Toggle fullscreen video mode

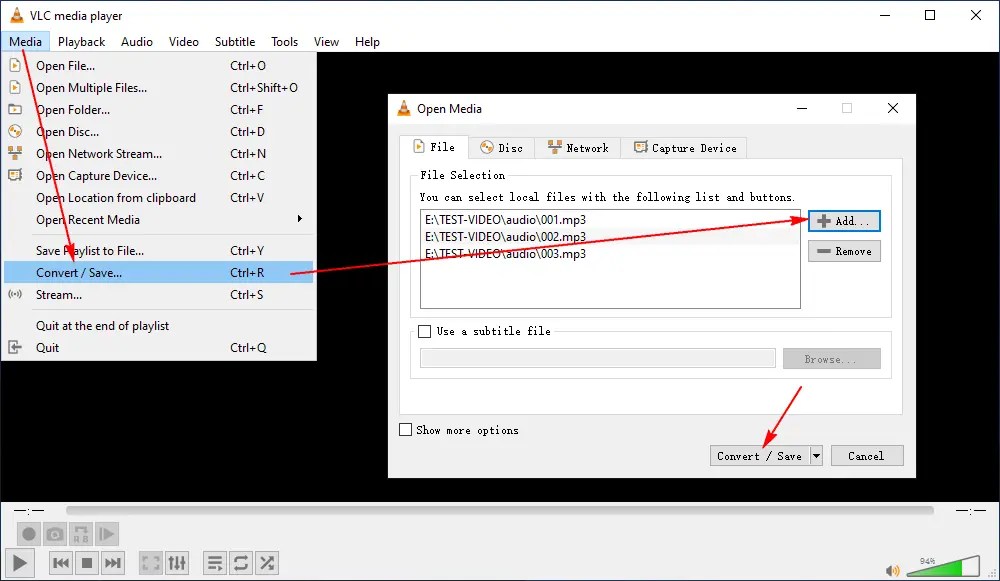(x=150, y=562)
